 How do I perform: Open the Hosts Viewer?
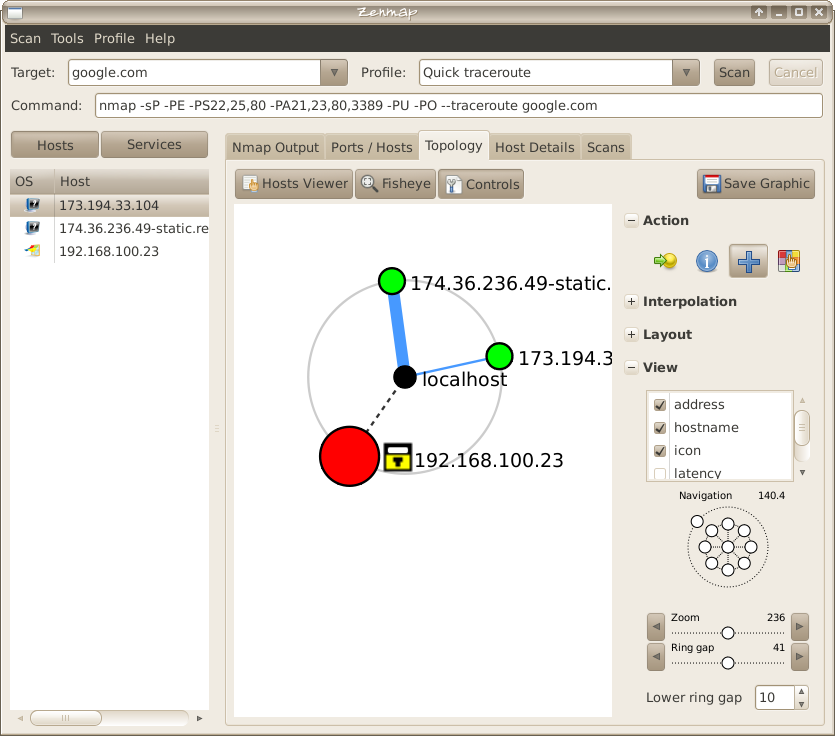click(x=295, y=183)
